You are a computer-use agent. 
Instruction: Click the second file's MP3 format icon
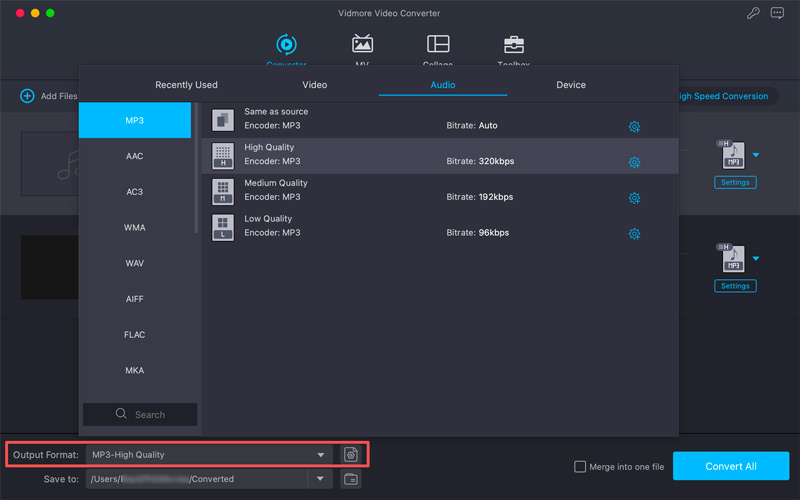click(733, 259)
